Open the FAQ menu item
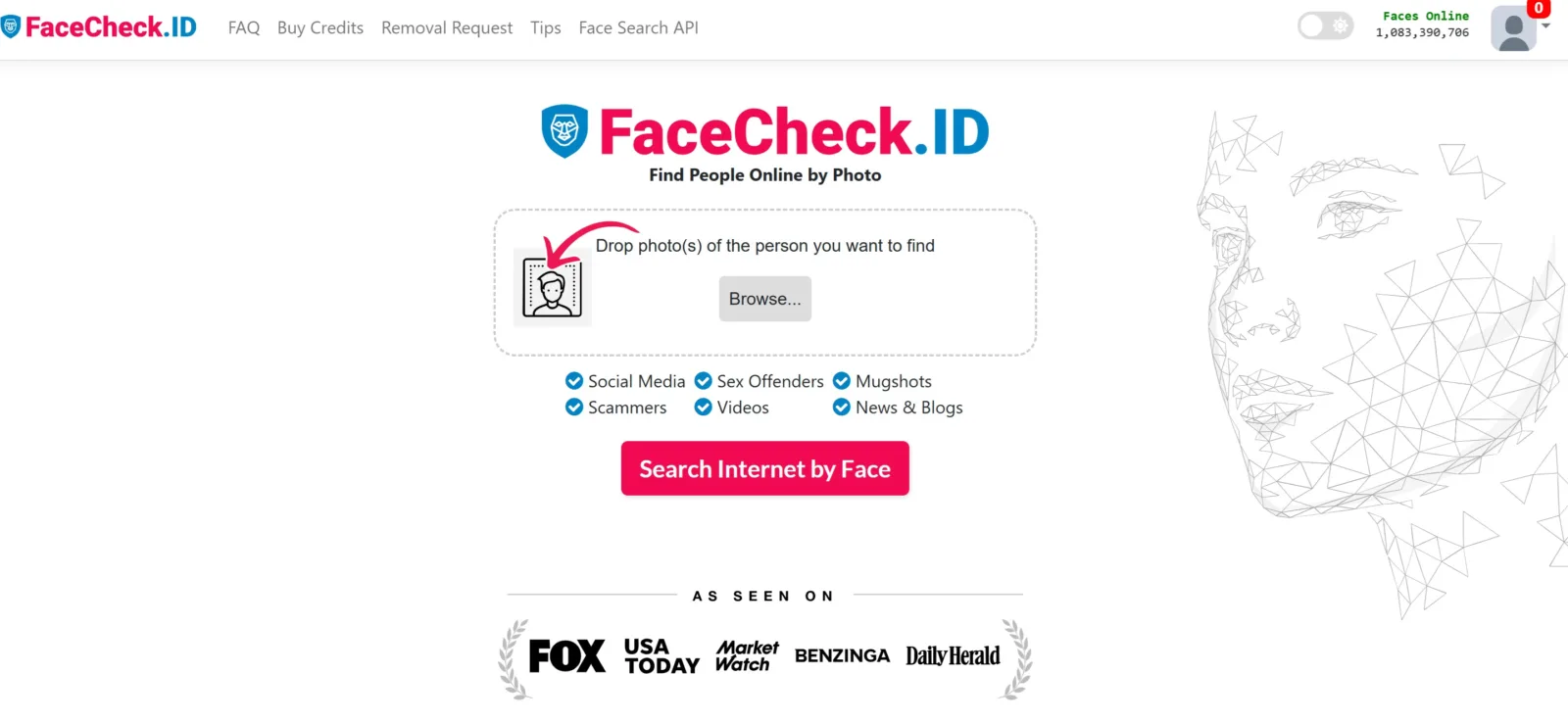 pos(243,27)
